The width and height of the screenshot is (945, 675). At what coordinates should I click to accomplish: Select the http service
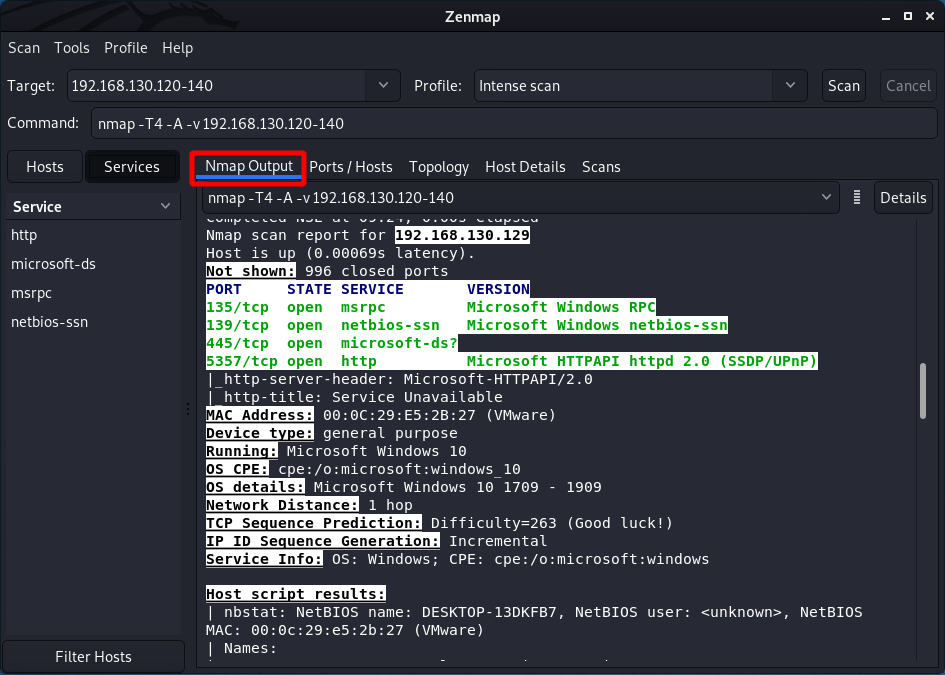coord(93,235)
